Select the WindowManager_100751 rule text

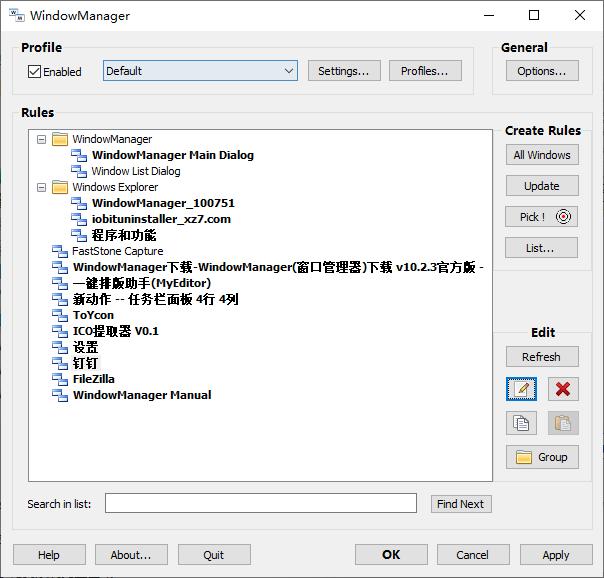coord(163,203)
